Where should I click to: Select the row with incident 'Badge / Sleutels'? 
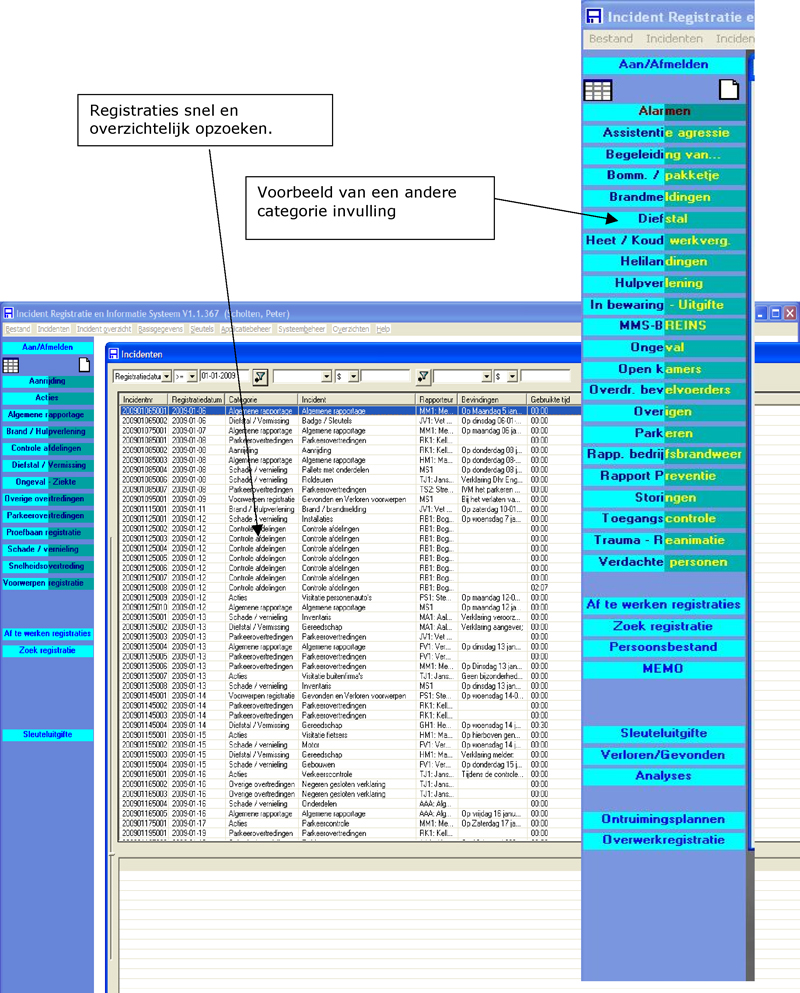pos(350,421)
